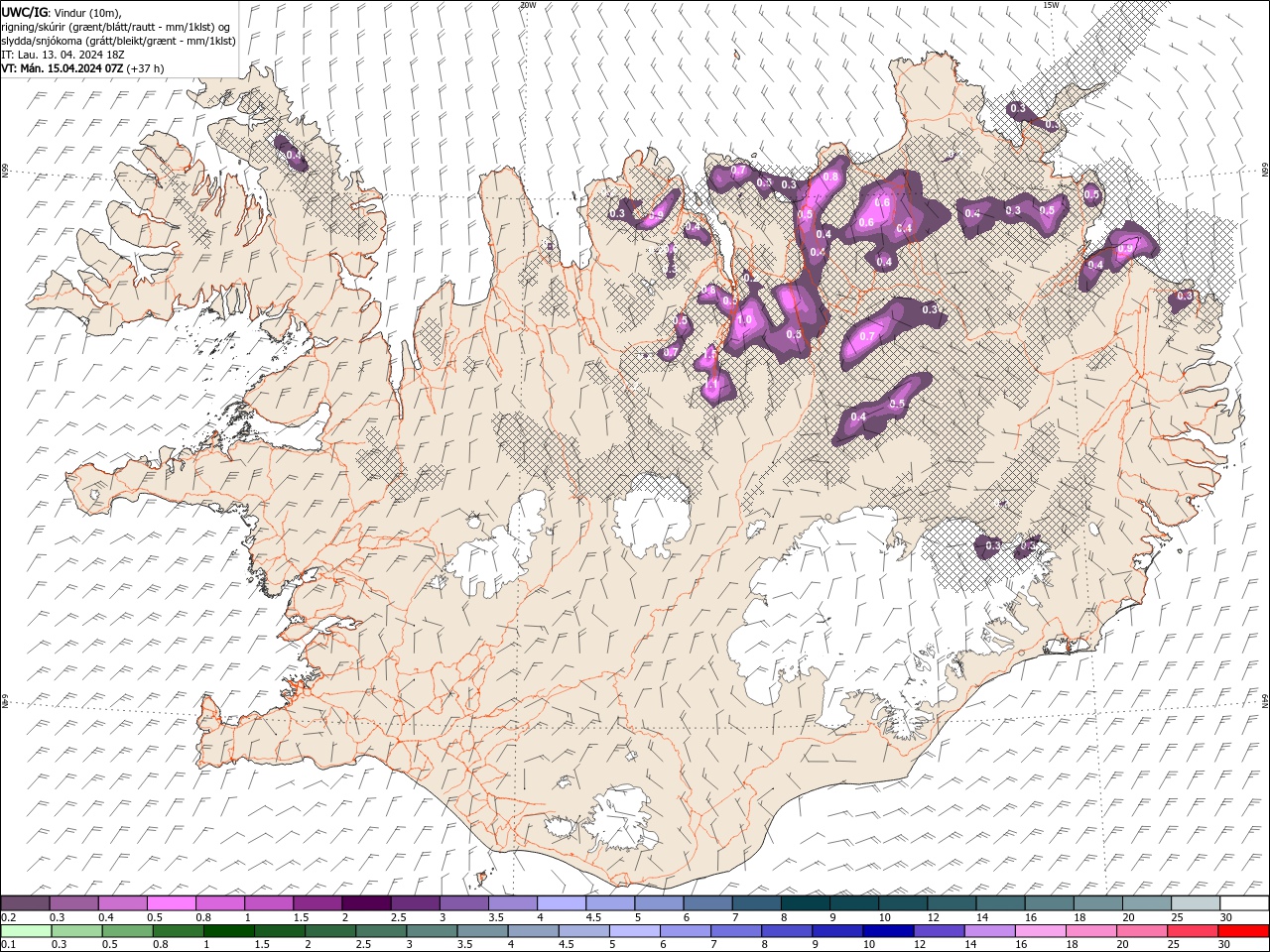Screen dimensions: 1270x952
Task: Click the palest green lower swatch at 0.1
Action: pyautogui.click(x=26, y=931)
